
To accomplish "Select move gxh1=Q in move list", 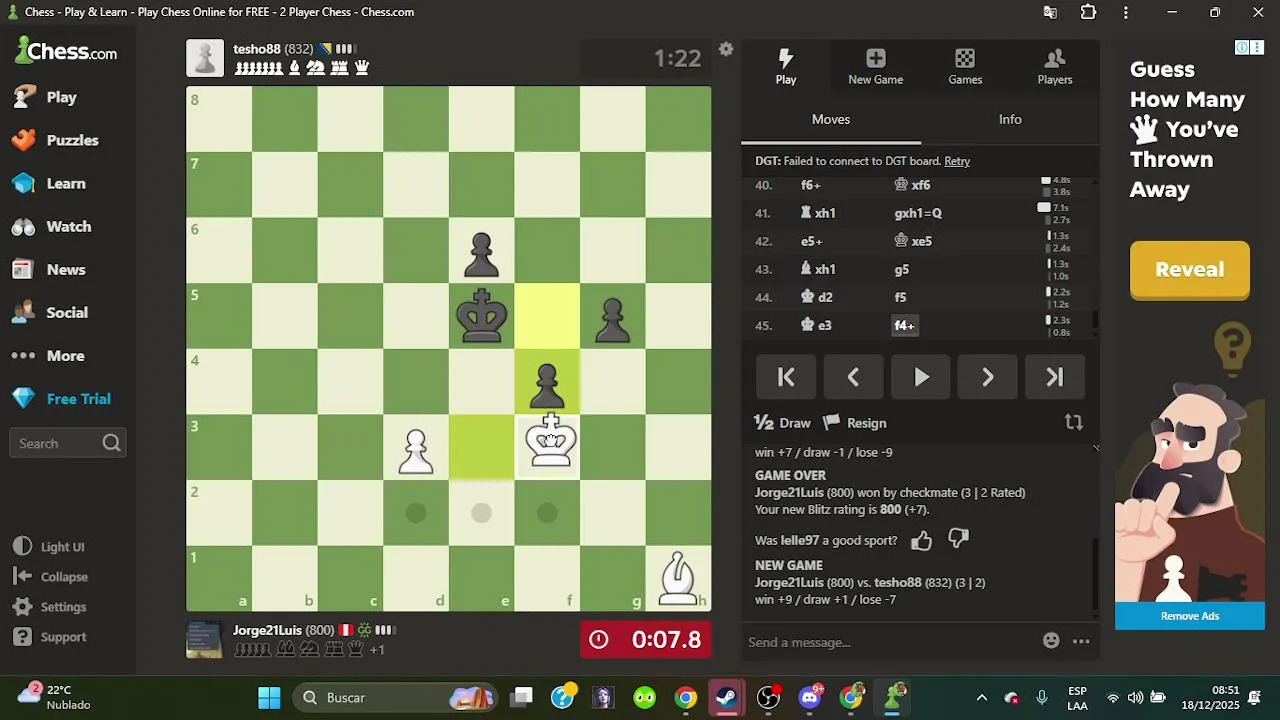I will point(918,213).
